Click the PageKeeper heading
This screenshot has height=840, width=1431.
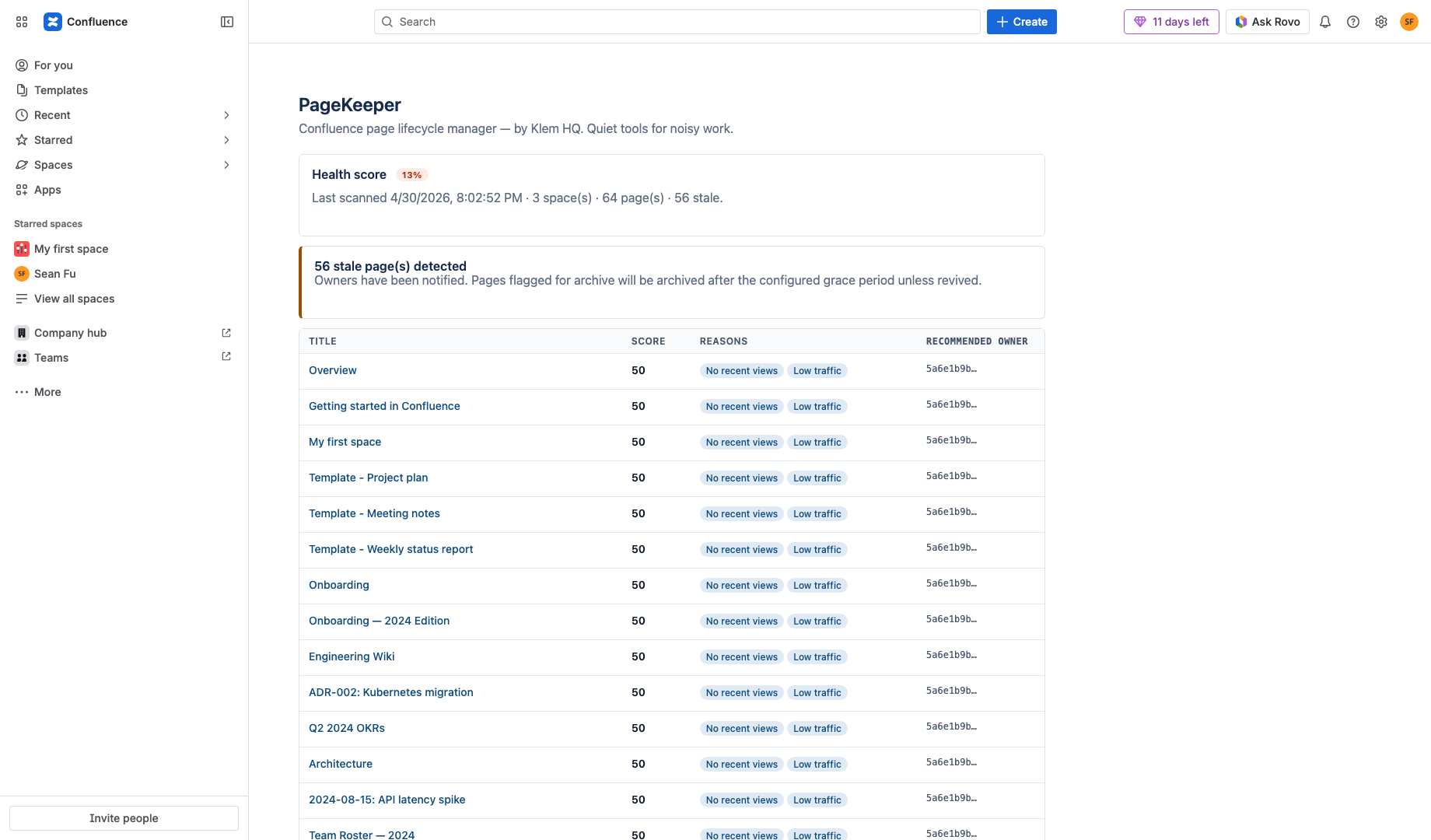pyautogui.click(x=350, y=105)
